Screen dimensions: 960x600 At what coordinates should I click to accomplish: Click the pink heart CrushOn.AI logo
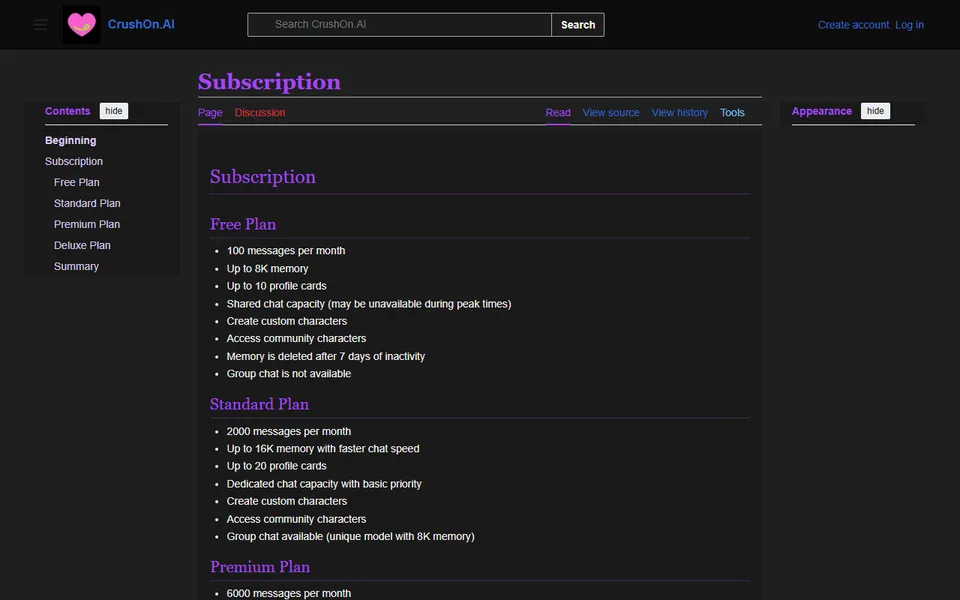pyautogui.click(x=81, y=24)
